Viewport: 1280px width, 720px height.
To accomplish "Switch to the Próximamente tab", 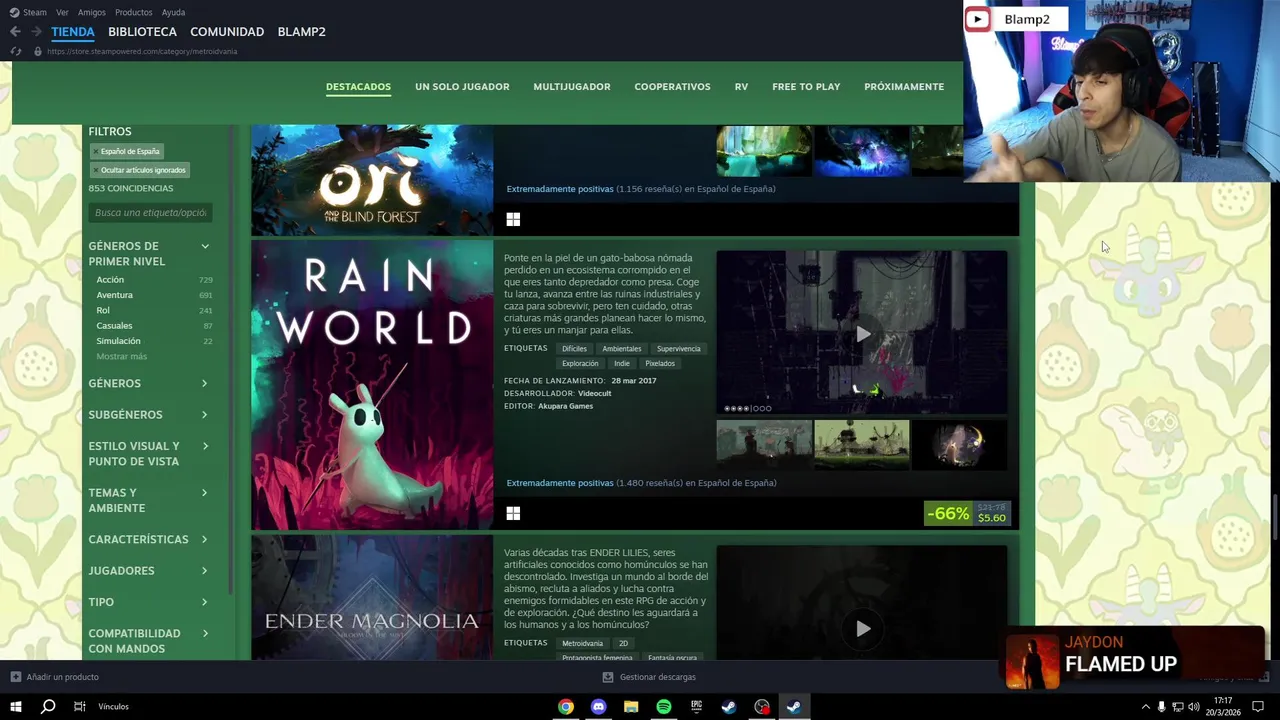I will [904, 87].
